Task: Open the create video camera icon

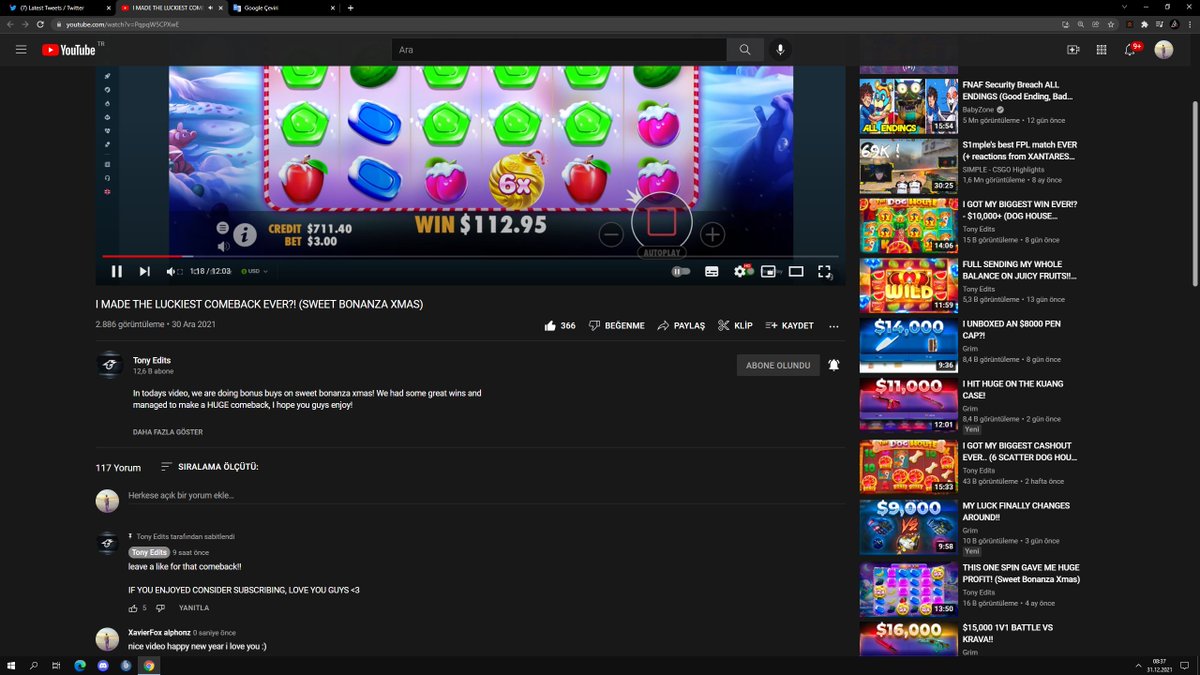Action: point(1073,49)
